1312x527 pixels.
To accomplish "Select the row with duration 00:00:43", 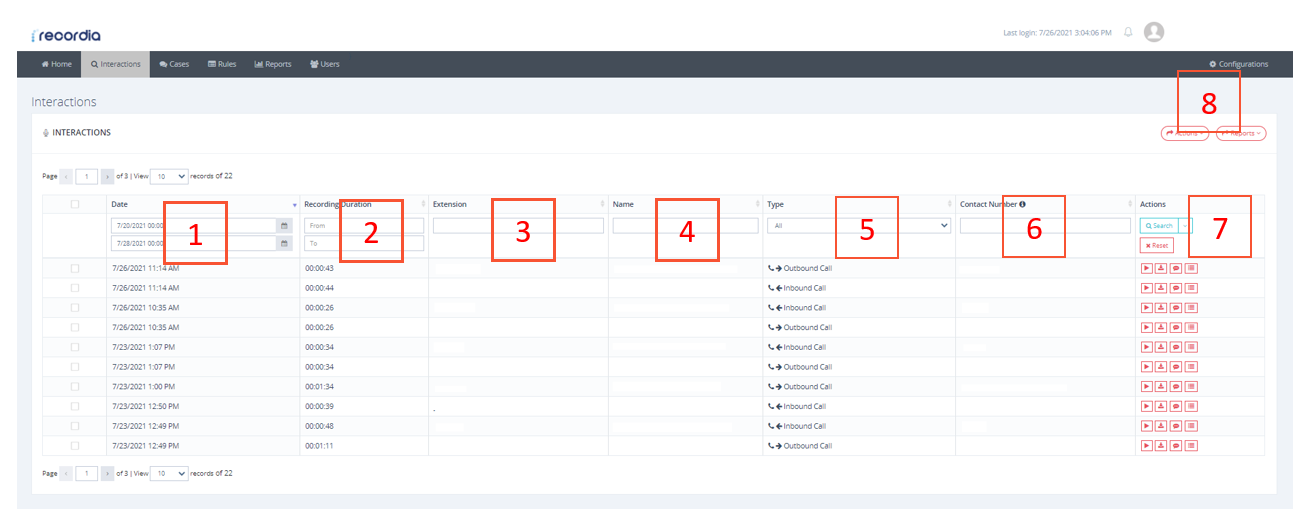I will click(75, 268).
